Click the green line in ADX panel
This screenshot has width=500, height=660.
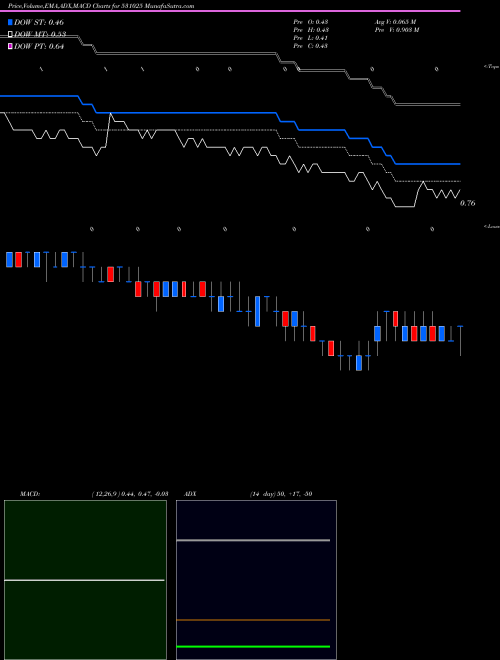253,647
